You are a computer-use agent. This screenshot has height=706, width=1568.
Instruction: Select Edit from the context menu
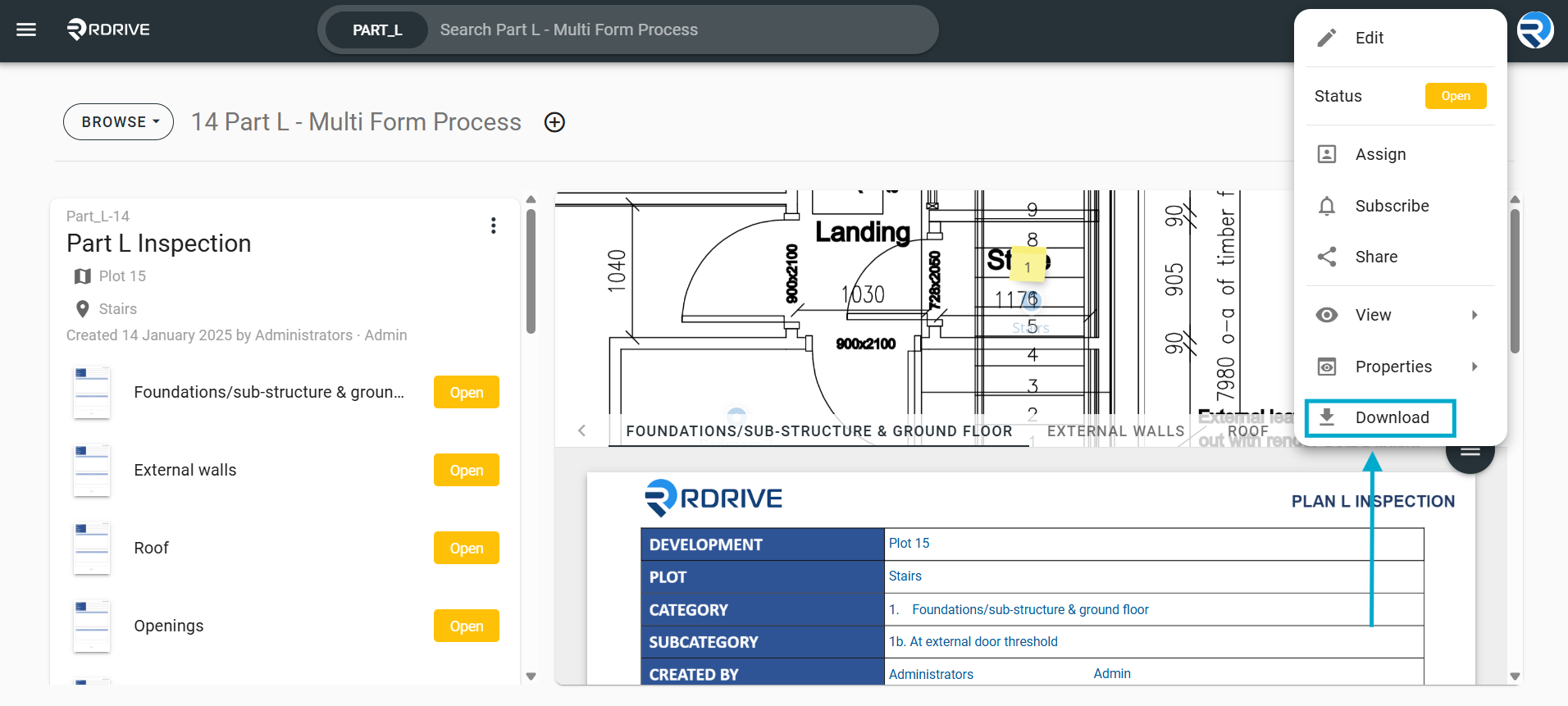1400,38
